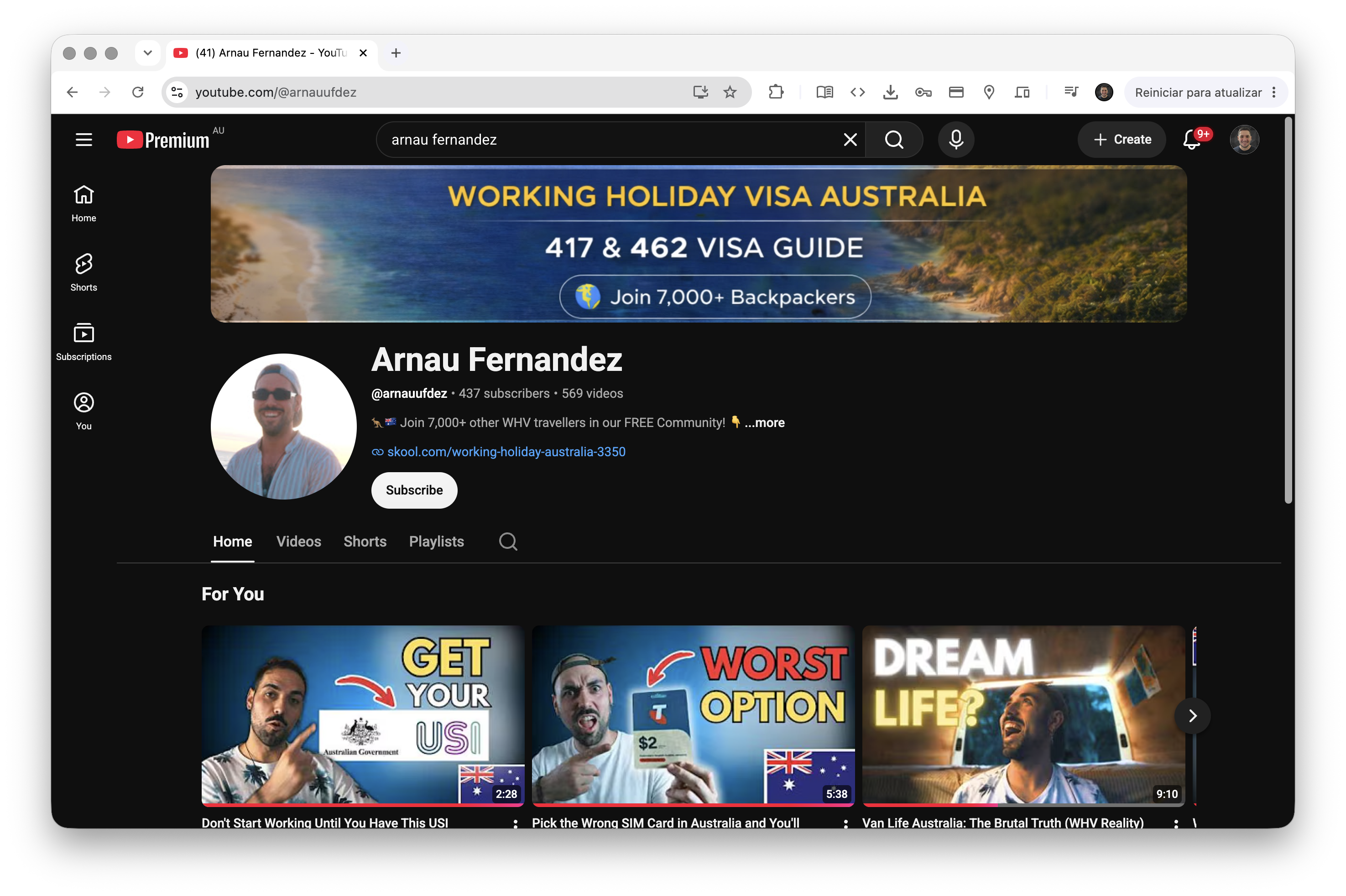This screenshot has height=896, width=1346.
Task: View site information icon in address bar
Action: click(x=177, y=92)
